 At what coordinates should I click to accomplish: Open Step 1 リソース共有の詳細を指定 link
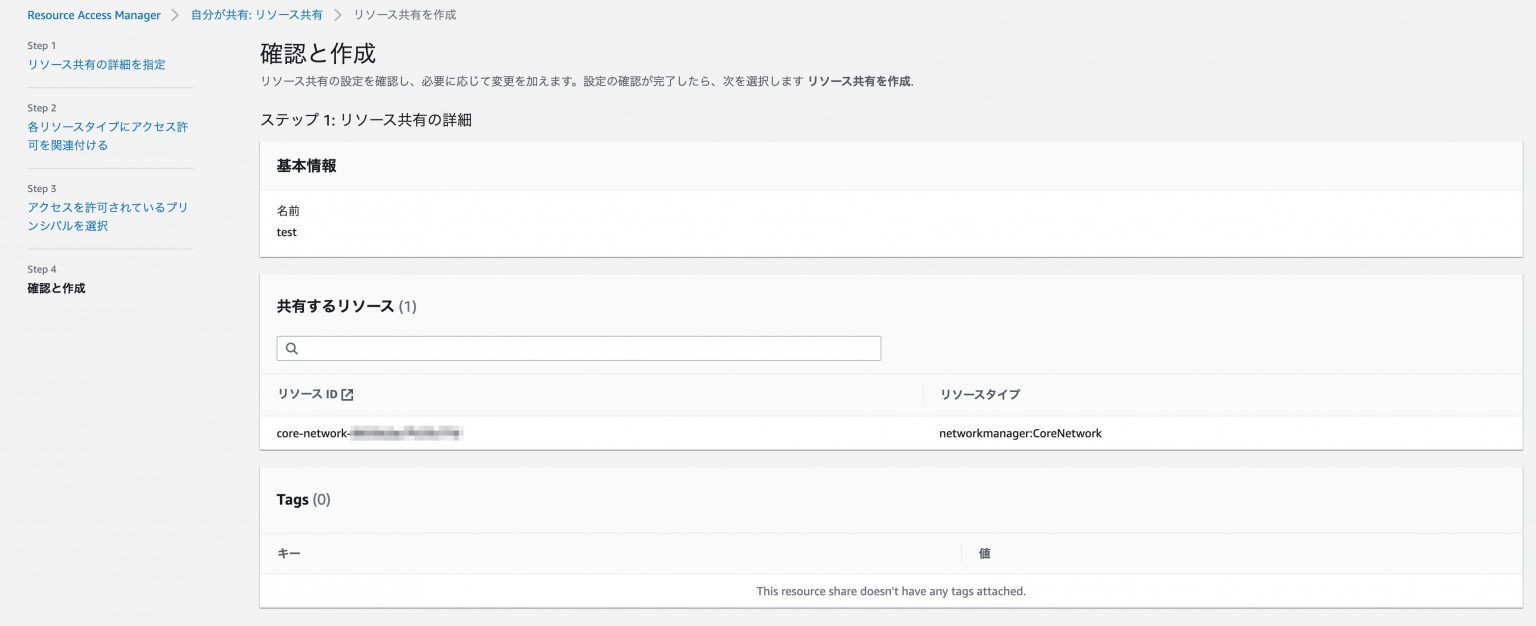point(96,64)
